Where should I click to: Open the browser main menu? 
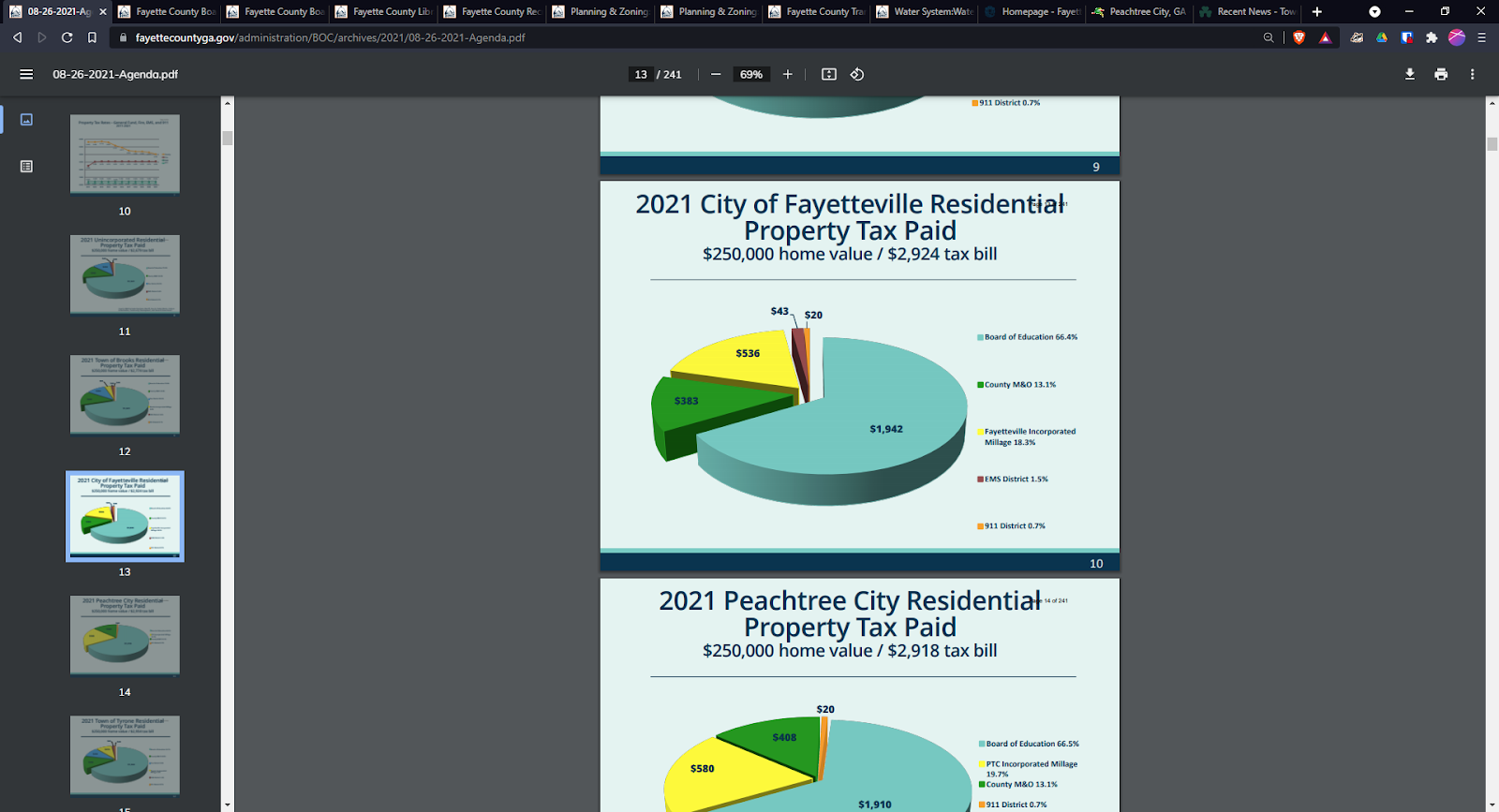click(x=1481, y=37)
